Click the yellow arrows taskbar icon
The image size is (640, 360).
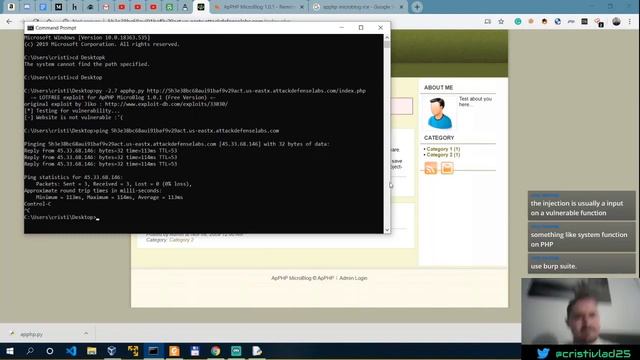click(x=133, y=351)
